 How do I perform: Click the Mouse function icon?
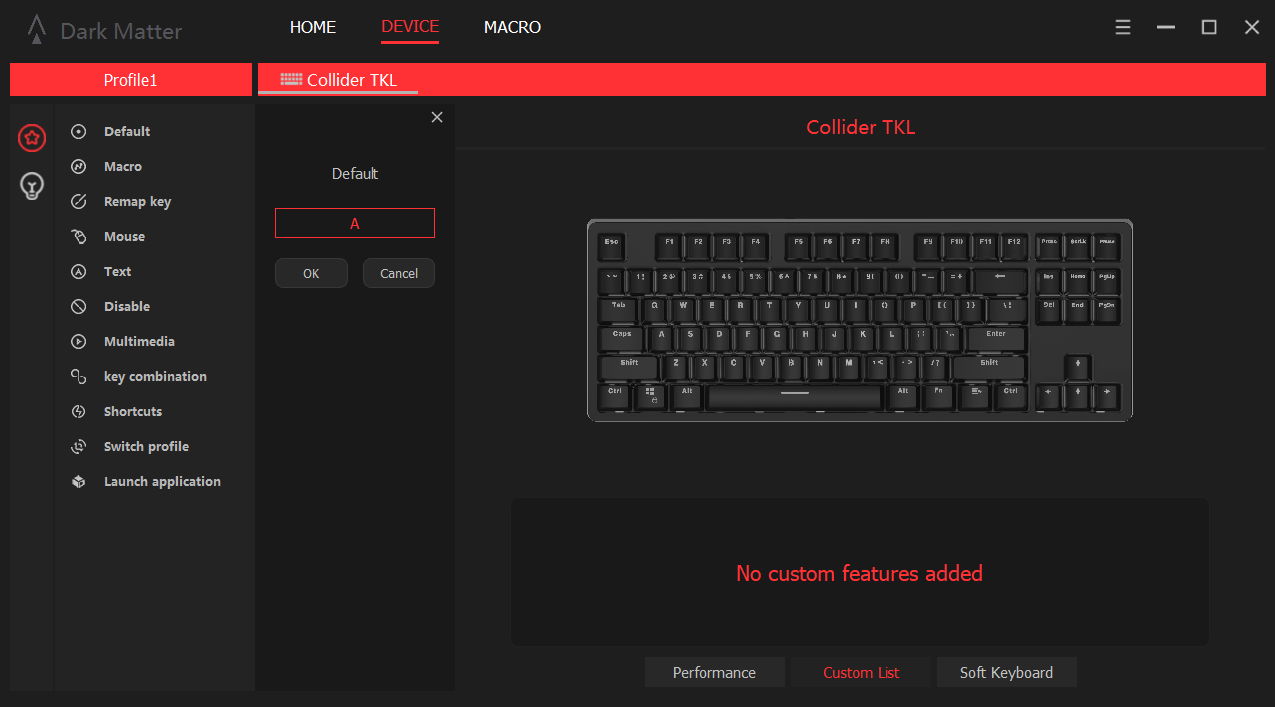(x=79, y=237)
